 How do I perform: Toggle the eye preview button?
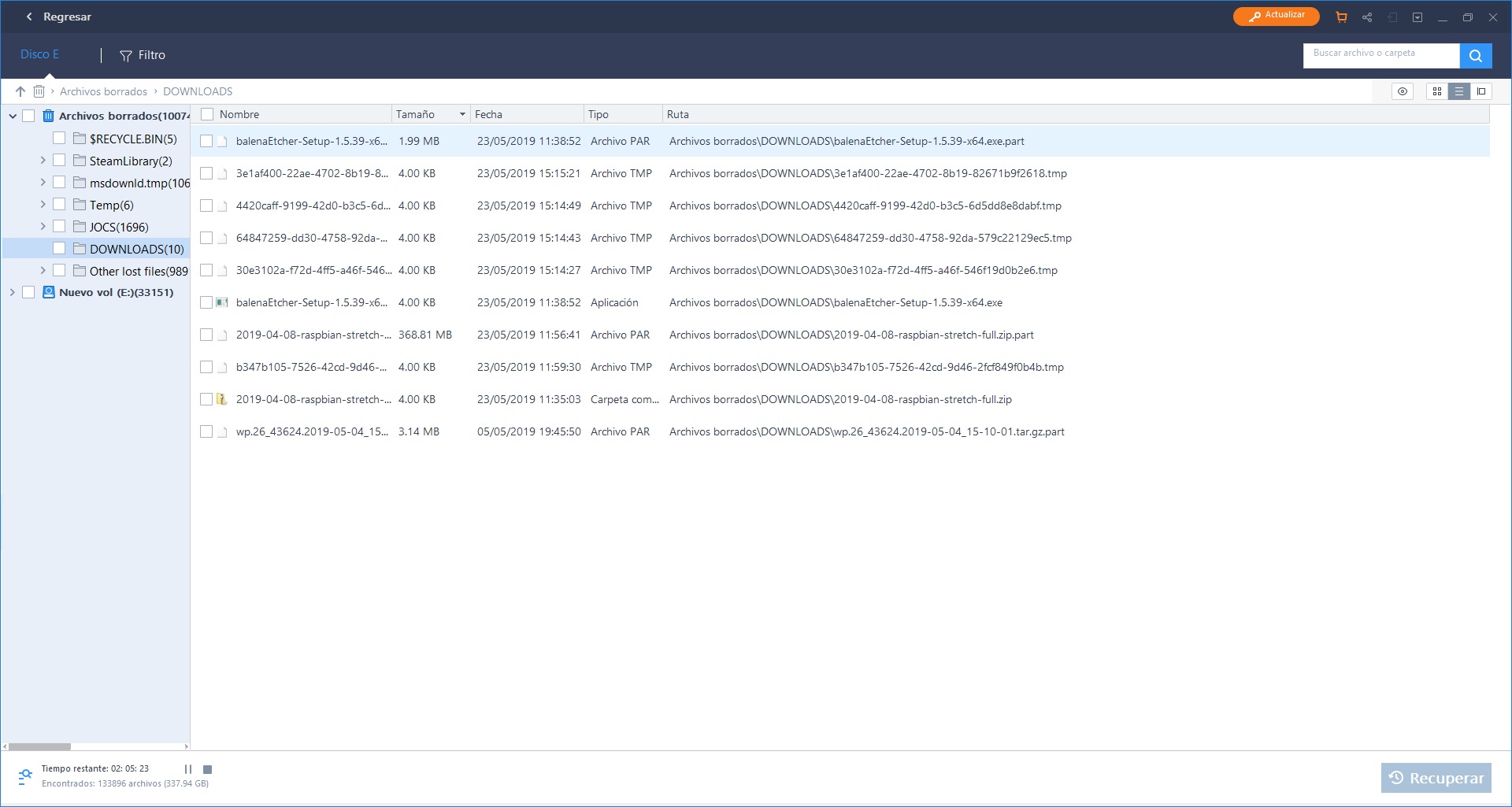click(1403, 91)
